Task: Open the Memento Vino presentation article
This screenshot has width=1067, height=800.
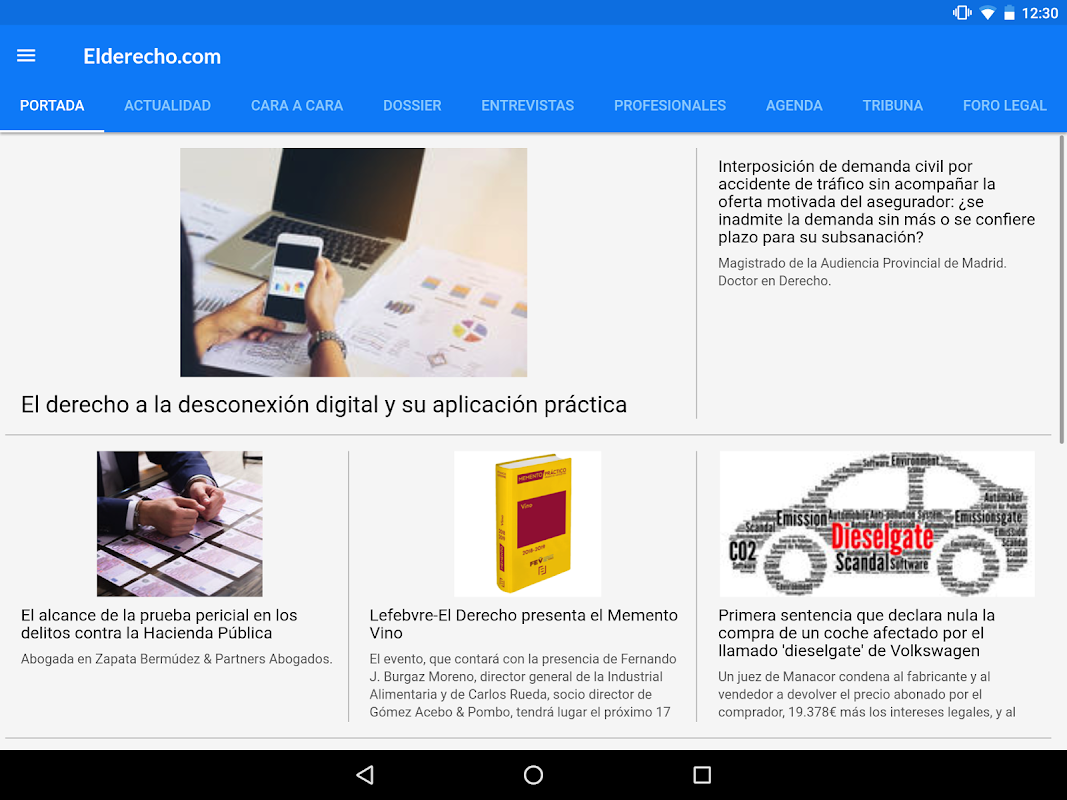Action: [523, 624]
